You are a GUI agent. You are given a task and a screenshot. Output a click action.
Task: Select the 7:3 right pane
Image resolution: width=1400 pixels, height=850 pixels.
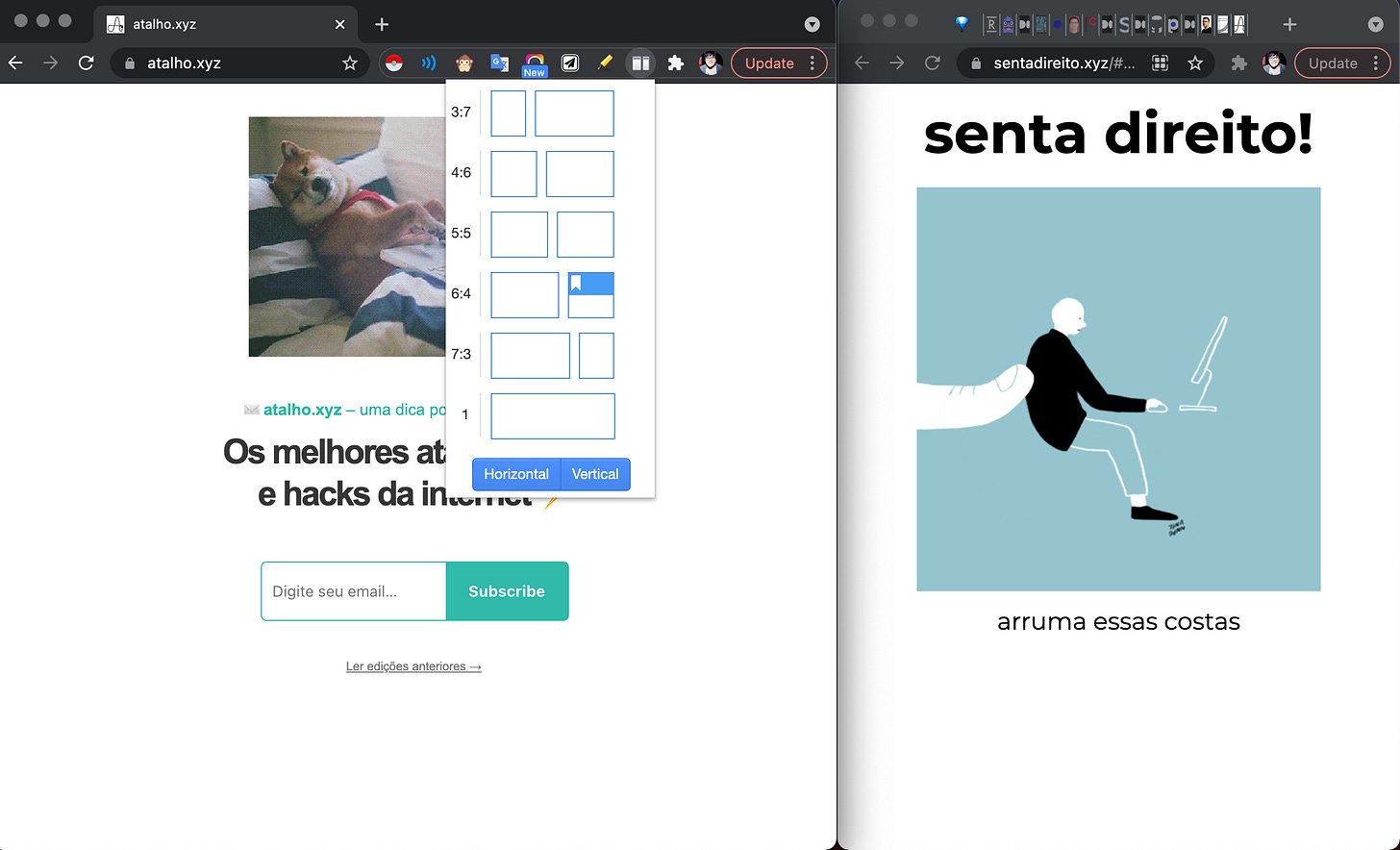[596, 356]
